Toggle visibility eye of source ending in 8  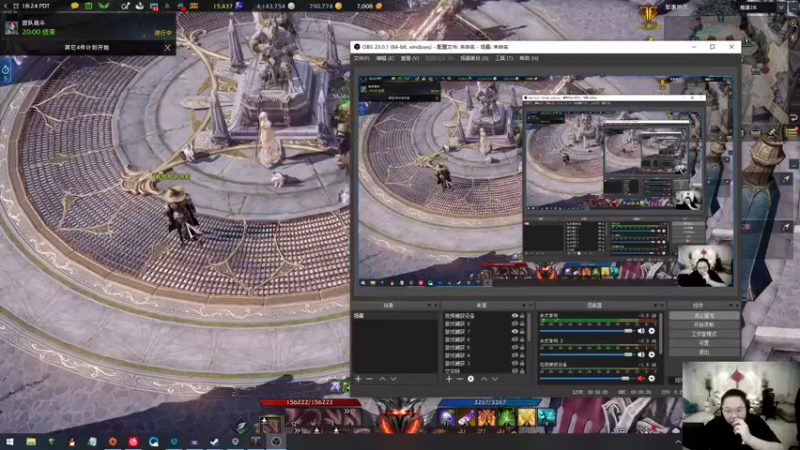coord(514,323)
